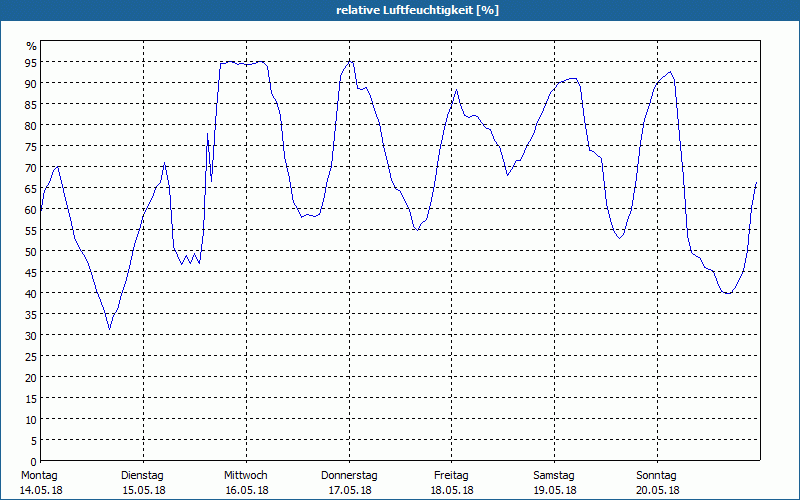
Task: Select the 95 value on the y-axis
Action: 31,63
